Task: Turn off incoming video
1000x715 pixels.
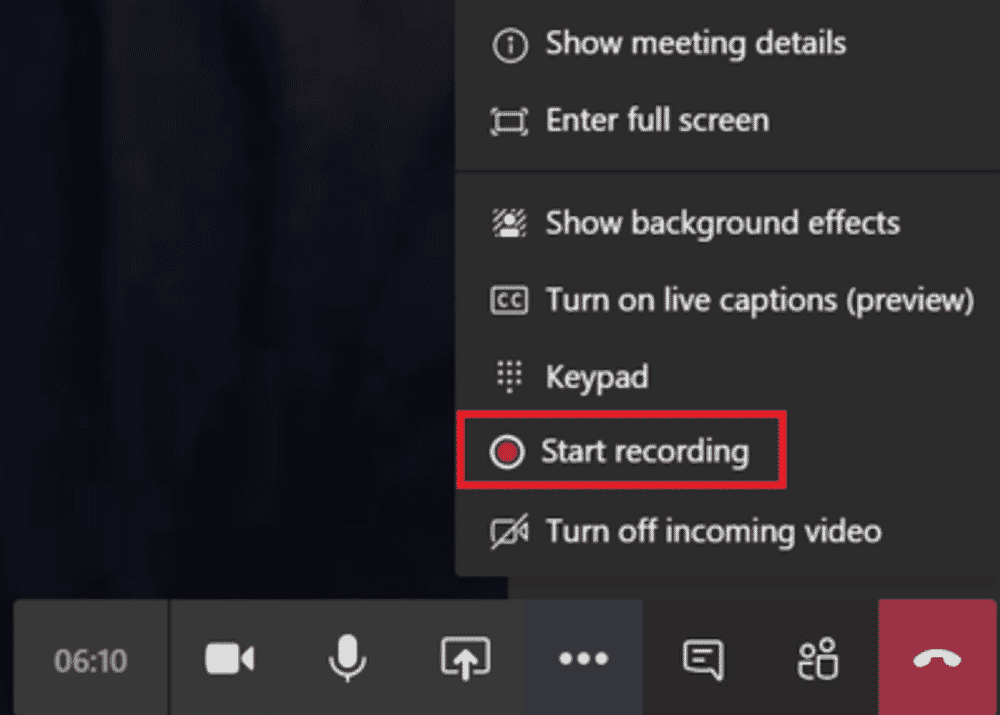Action: (x=713, y=530)
